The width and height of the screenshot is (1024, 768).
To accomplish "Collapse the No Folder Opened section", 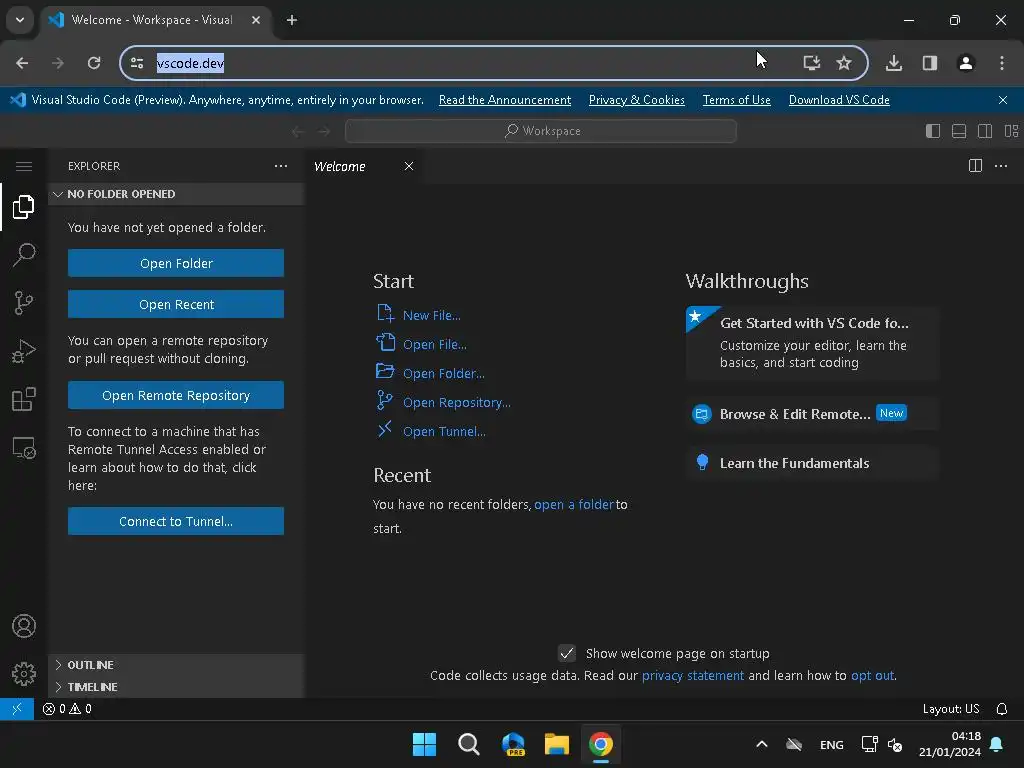I will pos(176,194).
